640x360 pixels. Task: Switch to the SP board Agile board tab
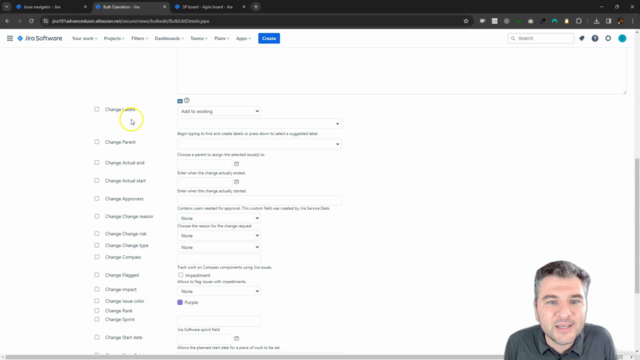coord(210,7)
